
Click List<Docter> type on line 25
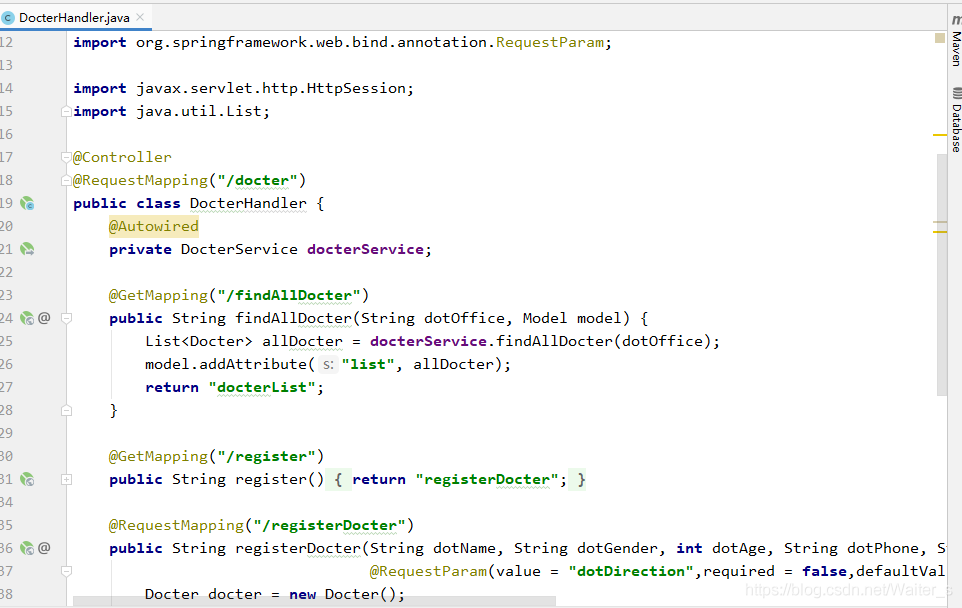[x=199, y=342]
